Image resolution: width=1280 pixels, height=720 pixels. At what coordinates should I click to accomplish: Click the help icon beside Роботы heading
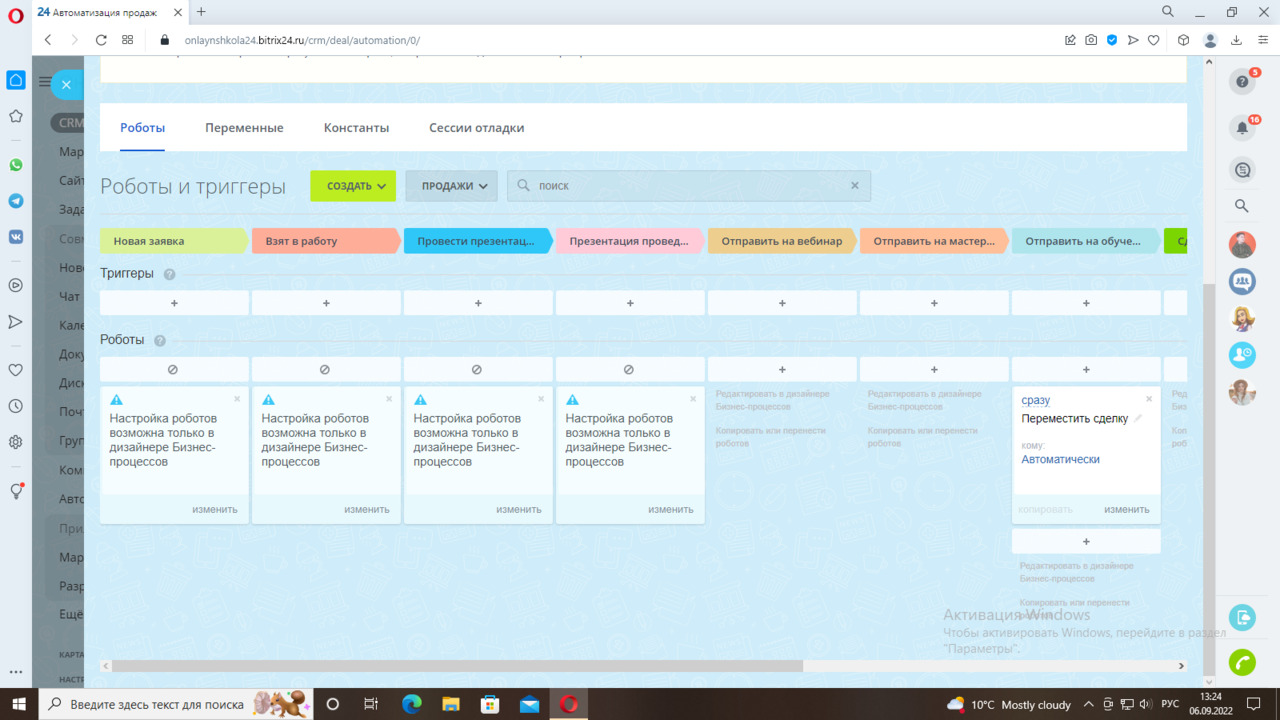[160, 341]
